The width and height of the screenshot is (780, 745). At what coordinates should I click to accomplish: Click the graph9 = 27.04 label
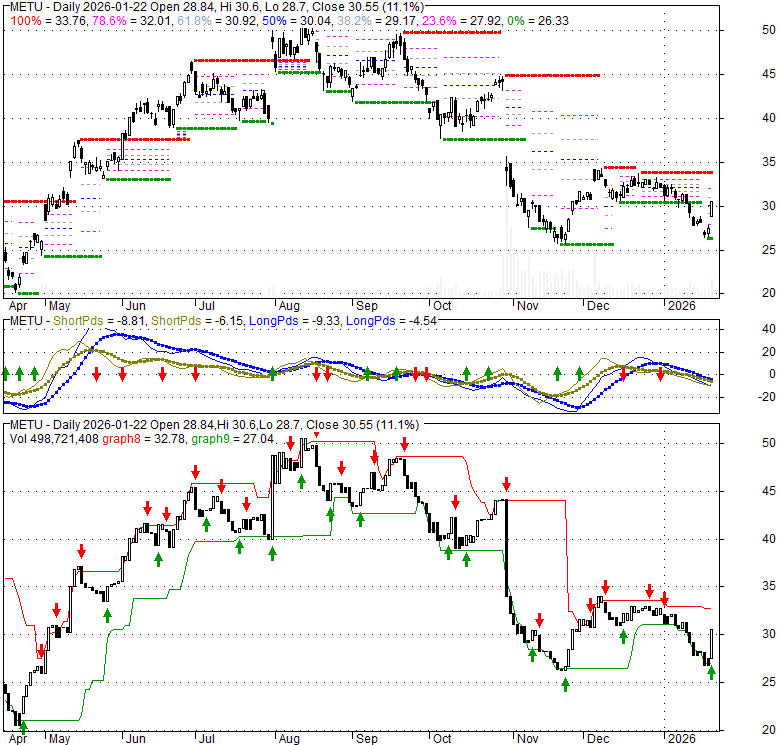232,439
